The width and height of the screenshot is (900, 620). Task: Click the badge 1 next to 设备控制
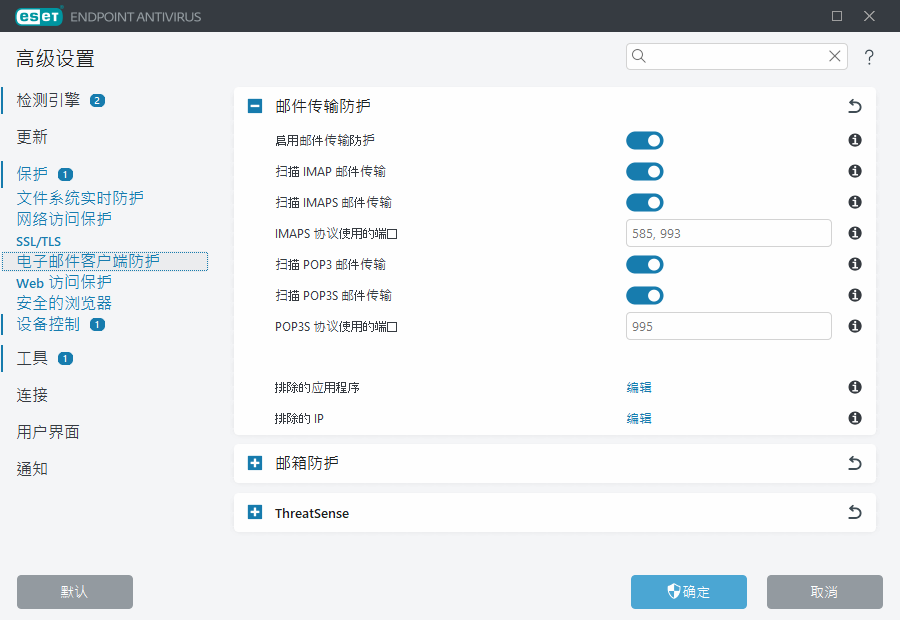(x=97, y=324)
